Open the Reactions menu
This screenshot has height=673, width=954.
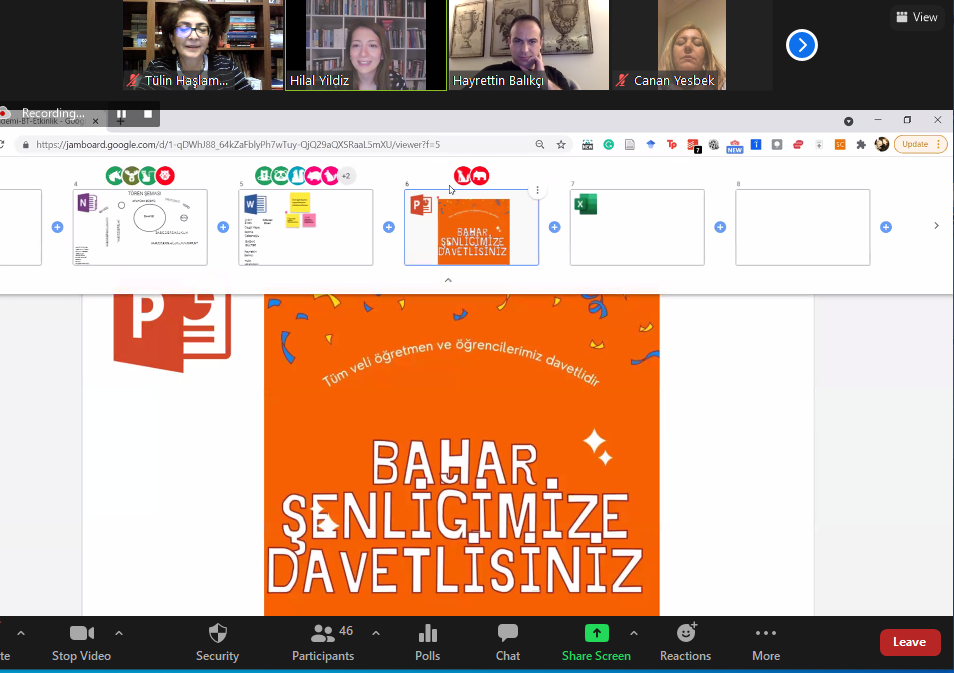(685, 642)
